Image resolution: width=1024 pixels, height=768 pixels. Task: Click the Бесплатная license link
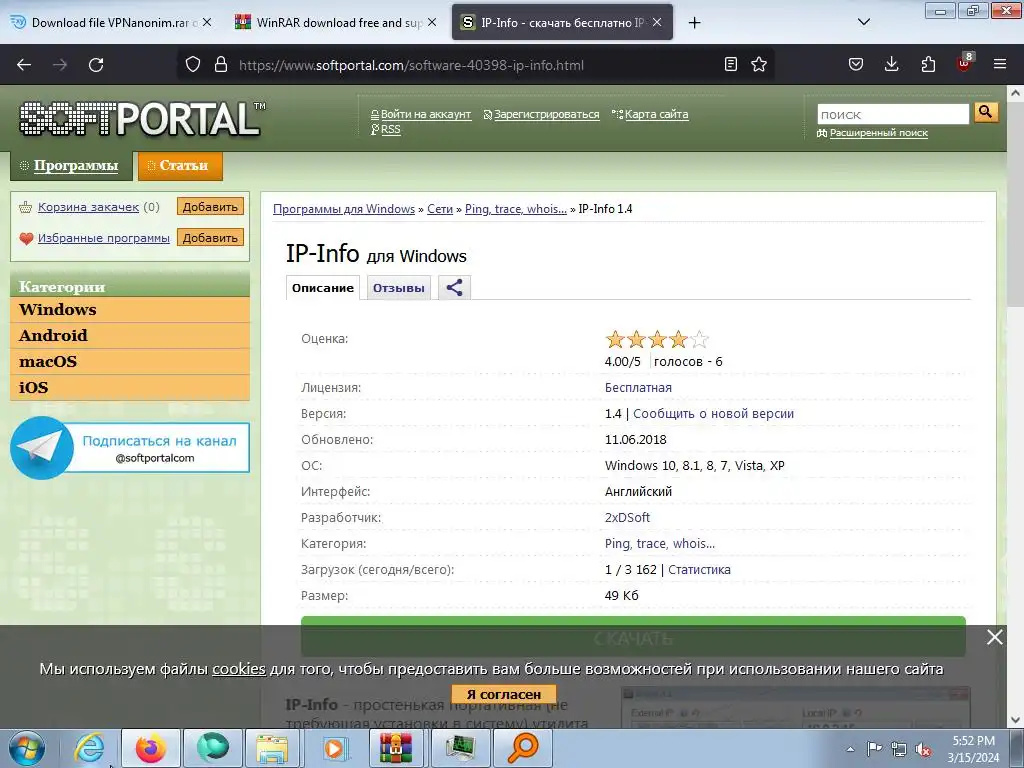pos(638,387)
